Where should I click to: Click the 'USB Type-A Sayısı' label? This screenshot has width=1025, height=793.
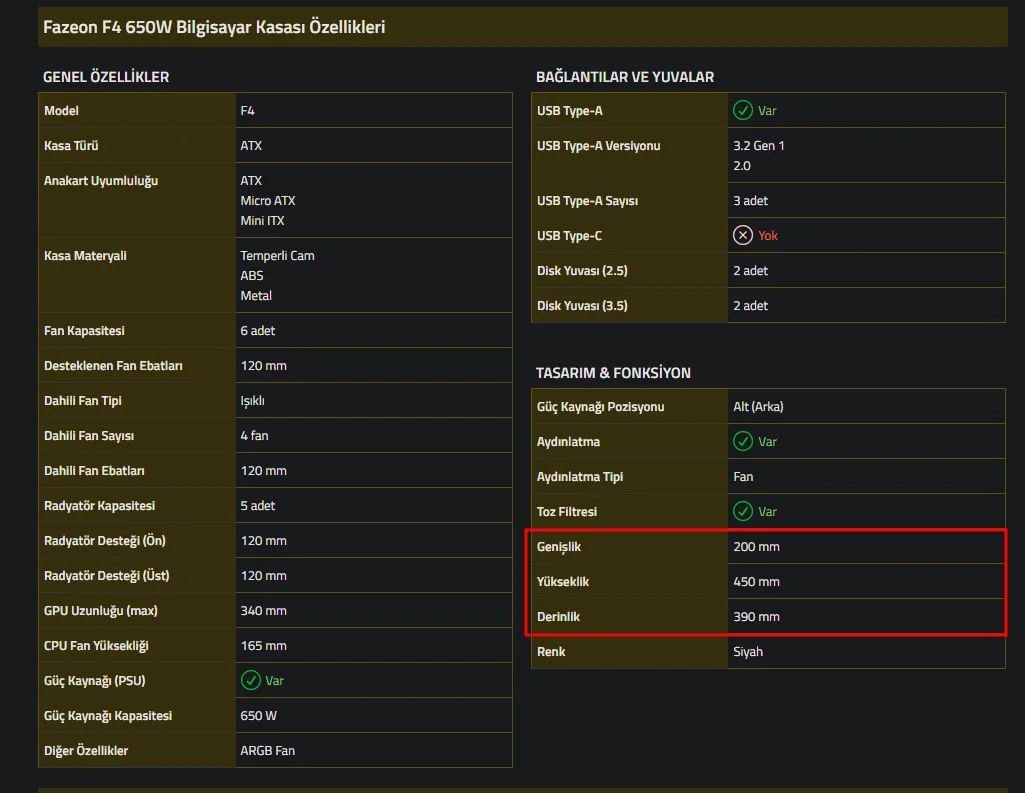(587, 201)
